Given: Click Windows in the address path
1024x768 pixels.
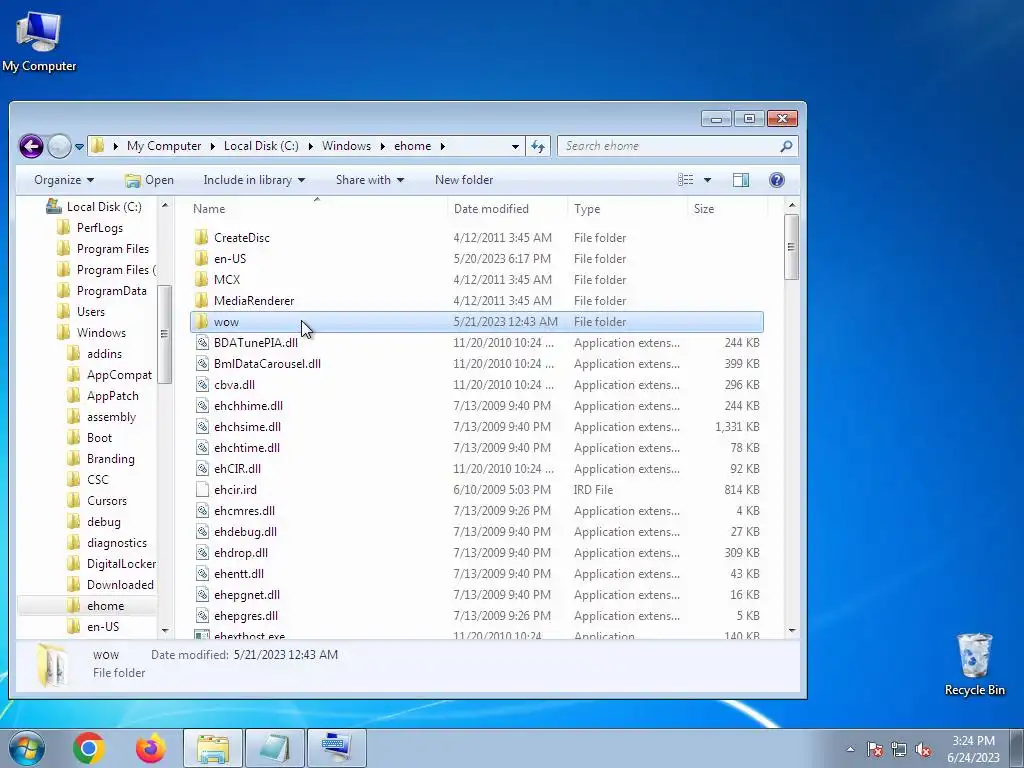Looking at the screenshot, I should click(x=346, y=146).
